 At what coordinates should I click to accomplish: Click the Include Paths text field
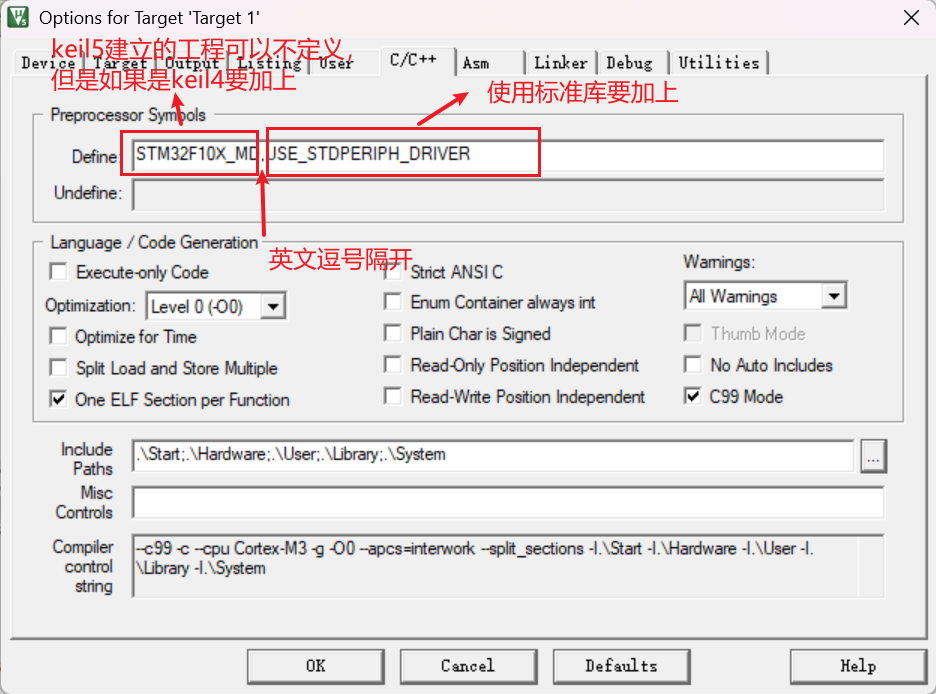pyautogui.click(x=493, y=455)
